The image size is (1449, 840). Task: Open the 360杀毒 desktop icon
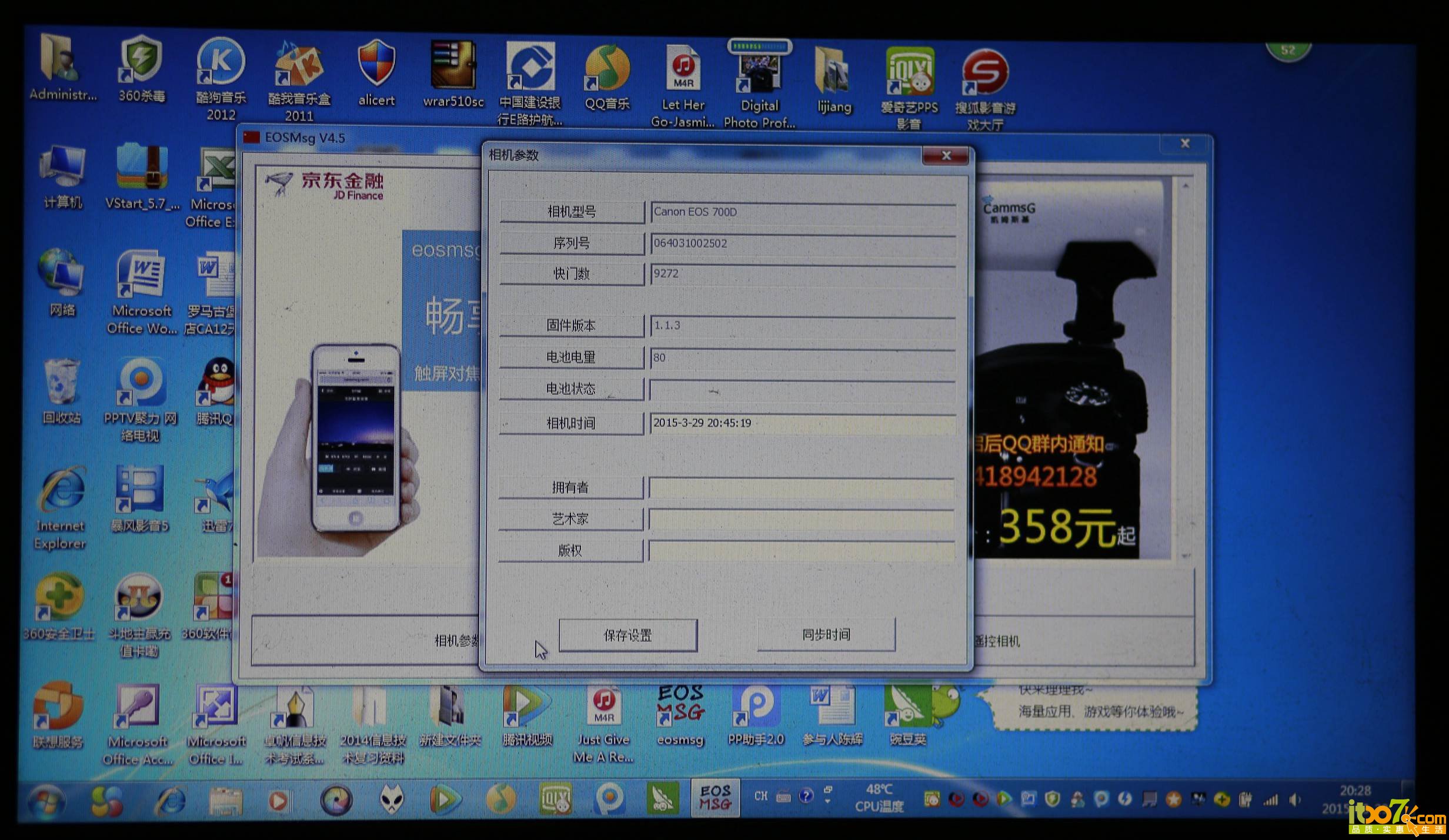pos(141,69)
